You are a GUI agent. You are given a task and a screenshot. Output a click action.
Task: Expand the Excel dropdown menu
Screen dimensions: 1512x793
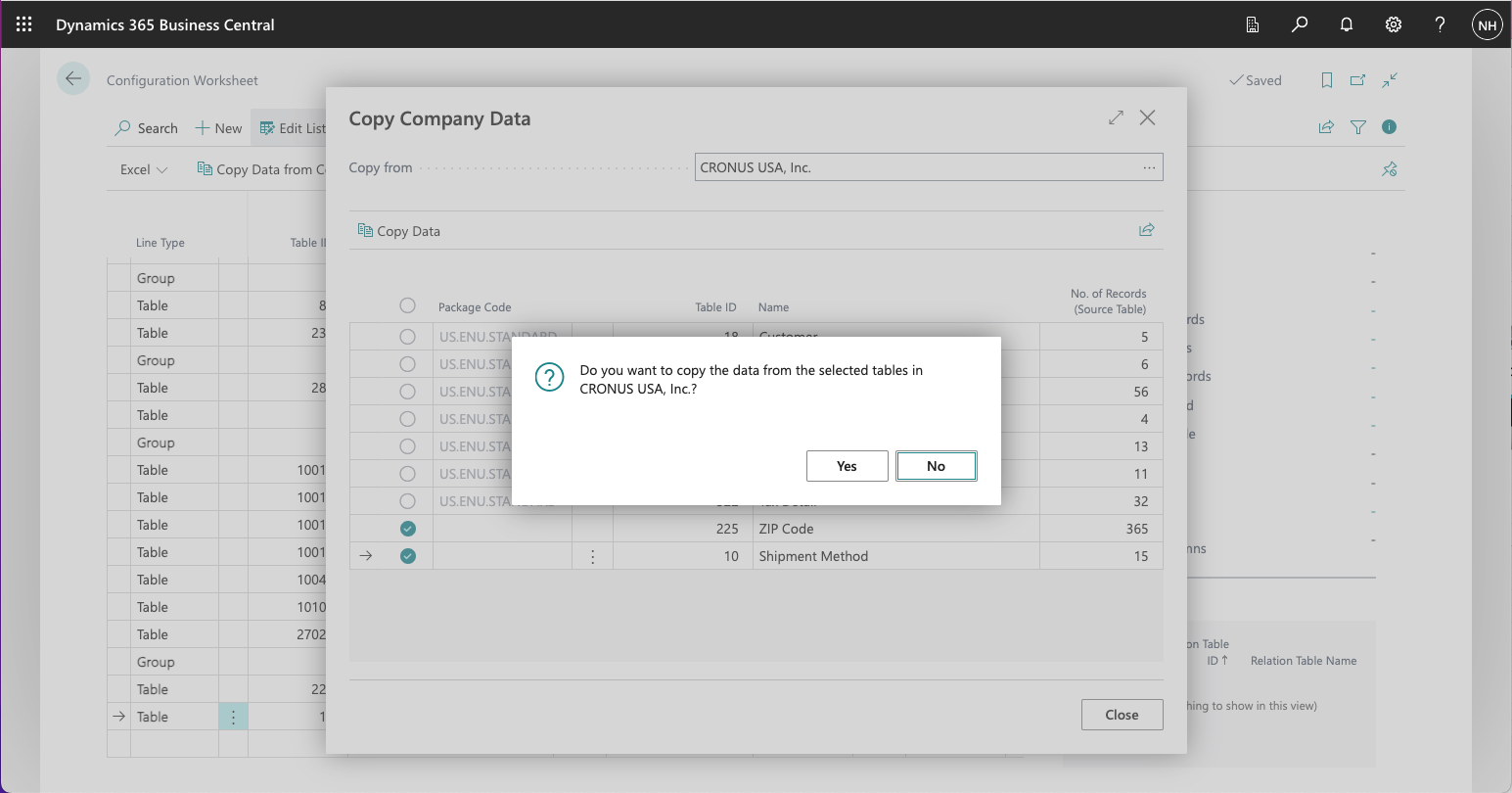pyautogui.click(x=144, y=169)
